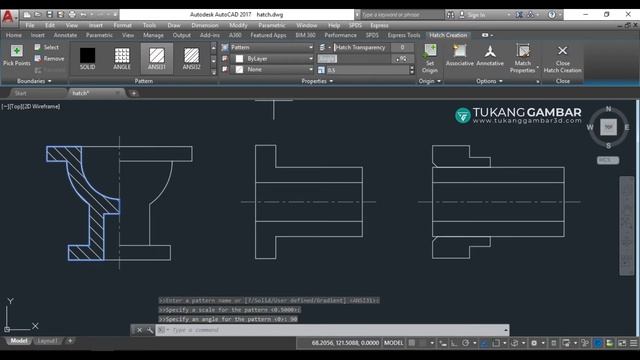Click the command line customize wrench icon
Screen dimensions: 640x360
click(x=150, y=330)
